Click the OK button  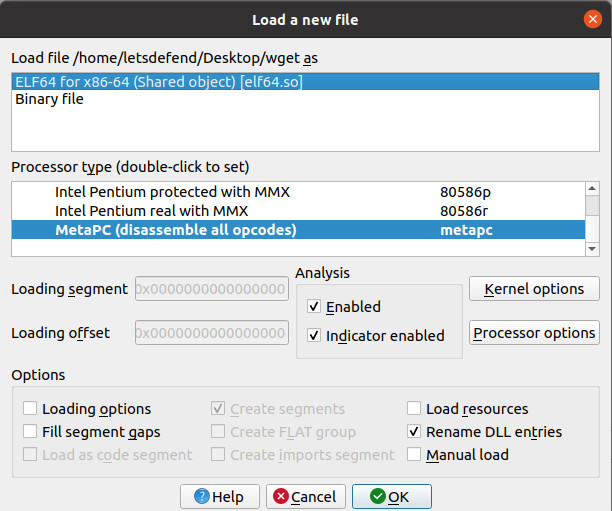point(391,497)
